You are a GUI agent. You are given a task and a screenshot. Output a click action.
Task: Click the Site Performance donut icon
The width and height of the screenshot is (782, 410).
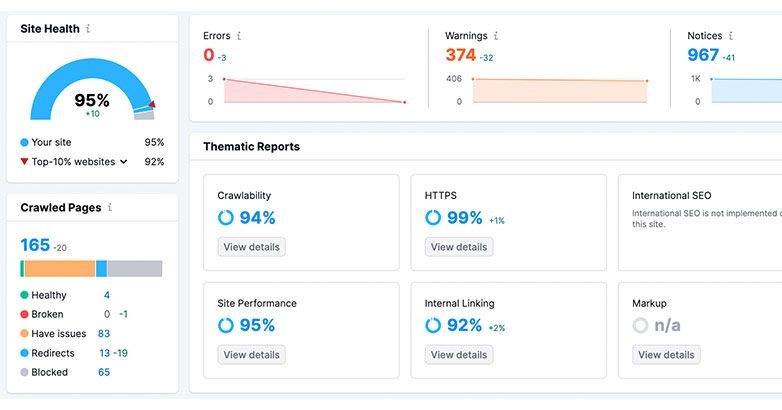[225, 325]
